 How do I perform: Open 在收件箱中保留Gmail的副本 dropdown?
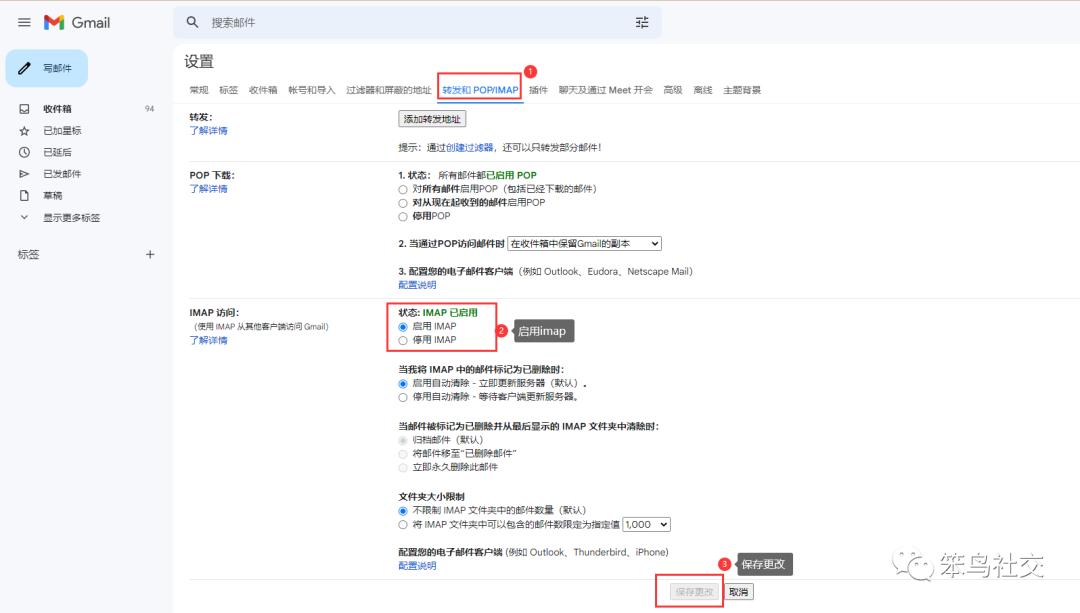[585, 244]
